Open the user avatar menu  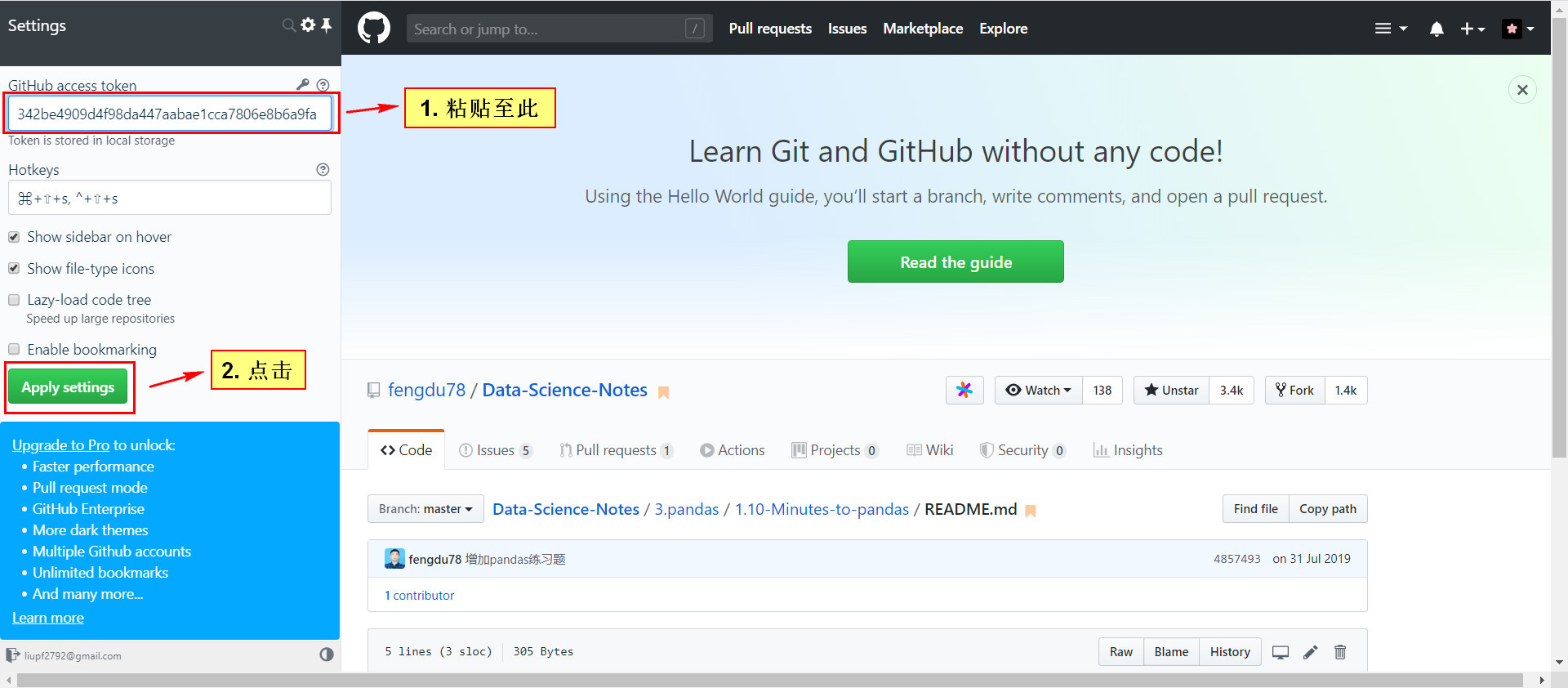(x=1518, y=29)
